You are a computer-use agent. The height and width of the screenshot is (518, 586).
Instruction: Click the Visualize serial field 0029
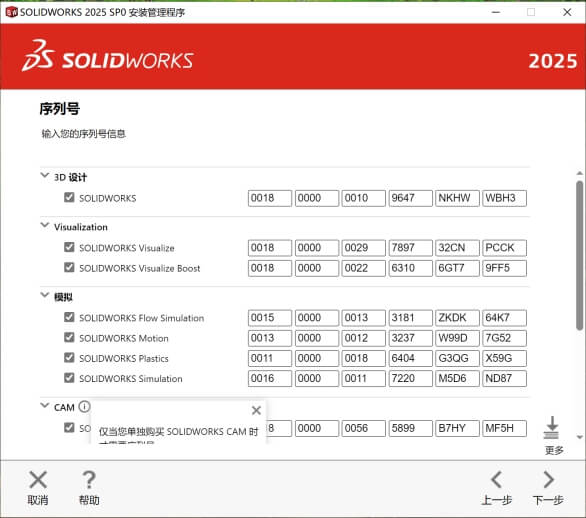(363, 248)
